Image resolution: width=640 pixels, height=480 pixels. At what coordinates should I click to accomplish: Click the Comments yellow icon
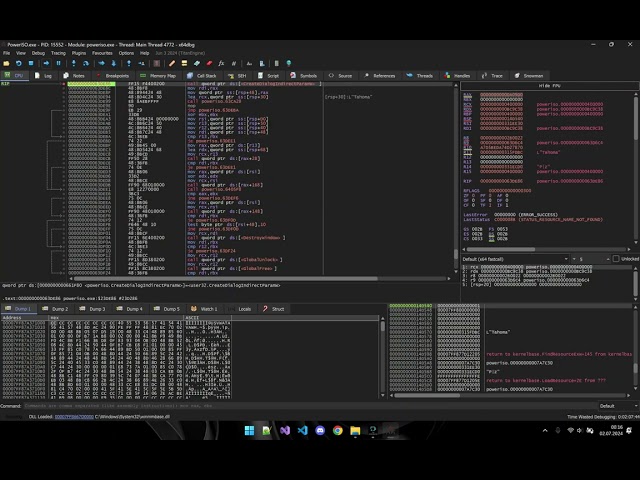pos(184,63)
